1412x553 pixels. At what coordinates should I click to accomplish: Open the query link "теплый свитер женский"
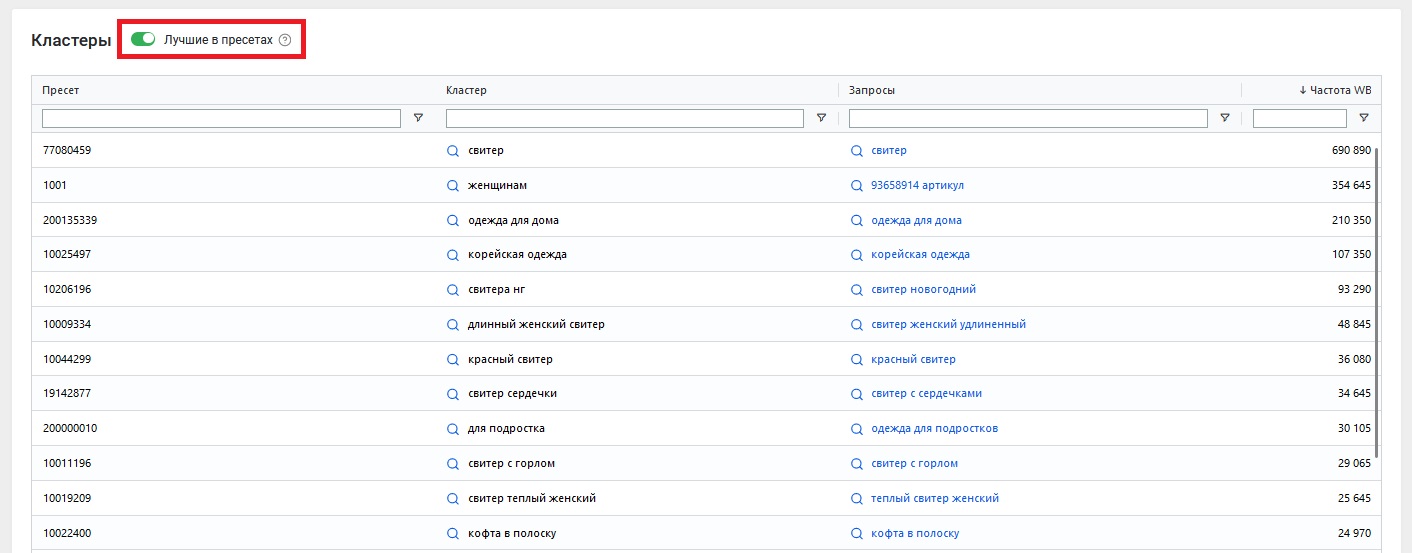coord(935,498)
